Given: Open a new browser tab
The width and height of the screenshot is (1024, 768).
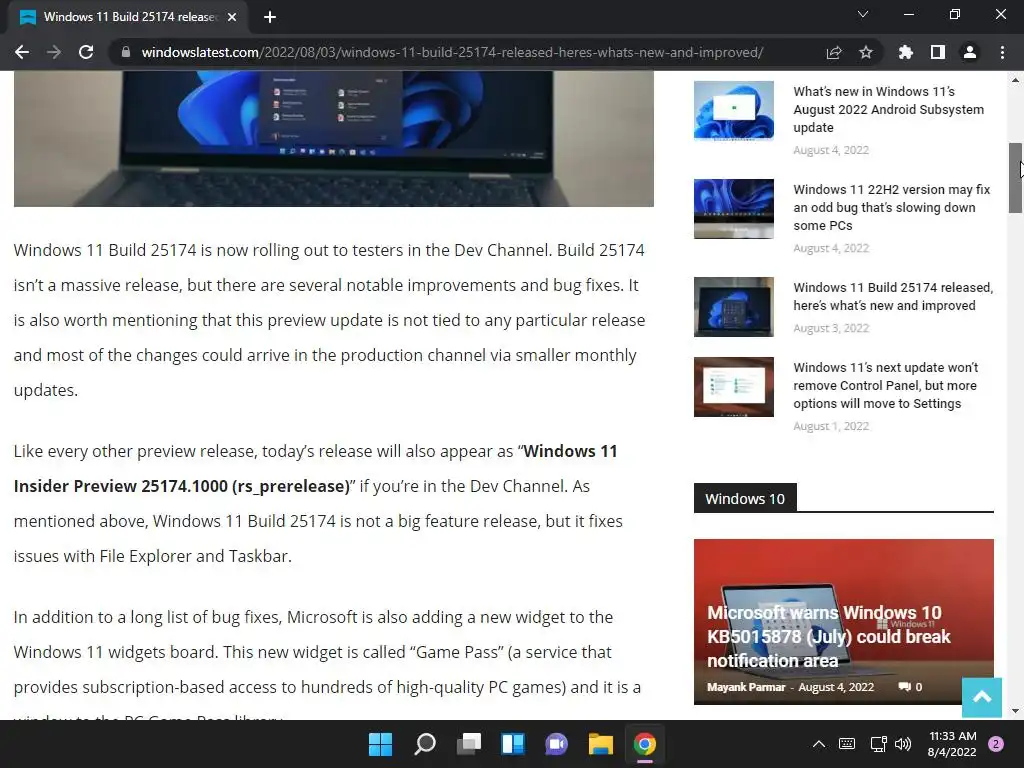Looking at the screenshot, I should click(x=270, y=17).
